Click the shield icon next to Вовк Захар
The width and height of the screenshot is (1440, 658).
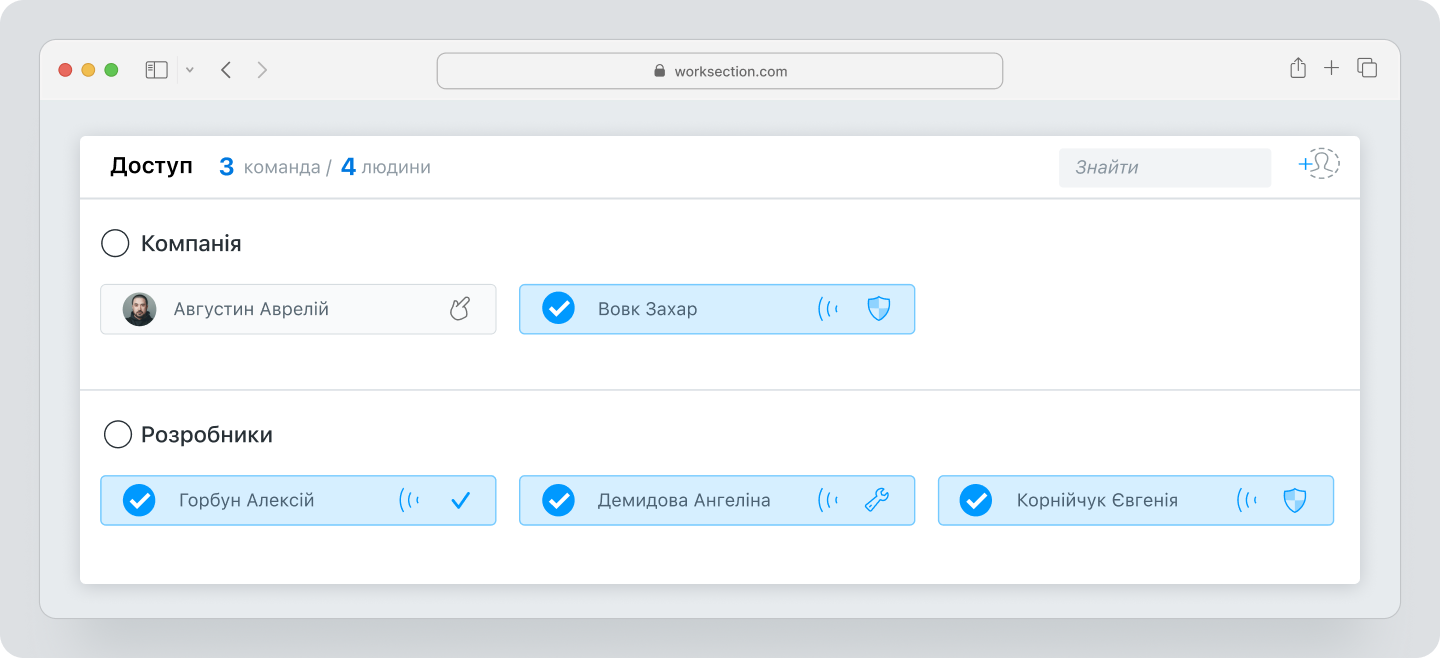tap(878, 309)
